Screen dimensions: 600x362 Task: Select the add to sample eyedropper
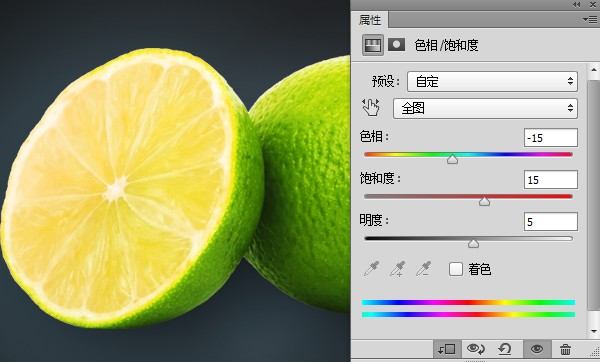click(398, 269)
